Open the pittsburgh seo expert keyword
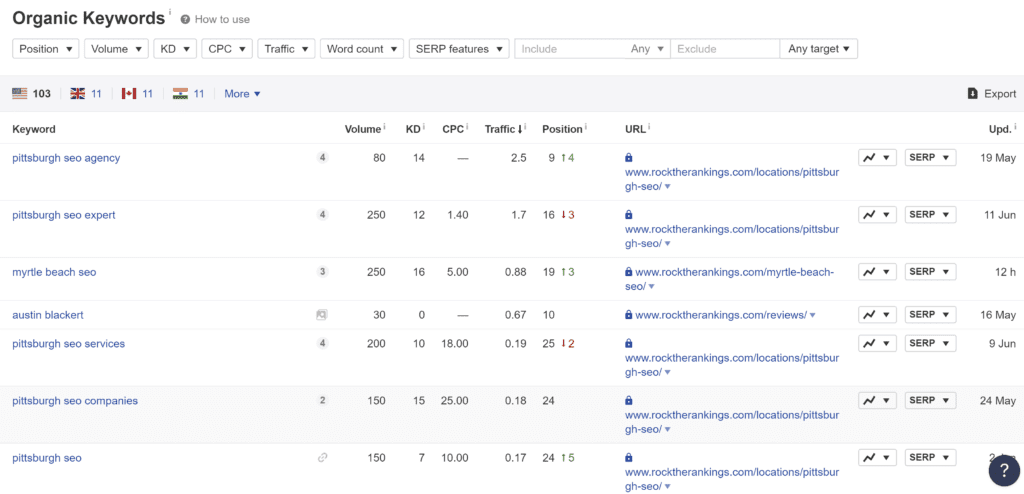 (64, 214)
